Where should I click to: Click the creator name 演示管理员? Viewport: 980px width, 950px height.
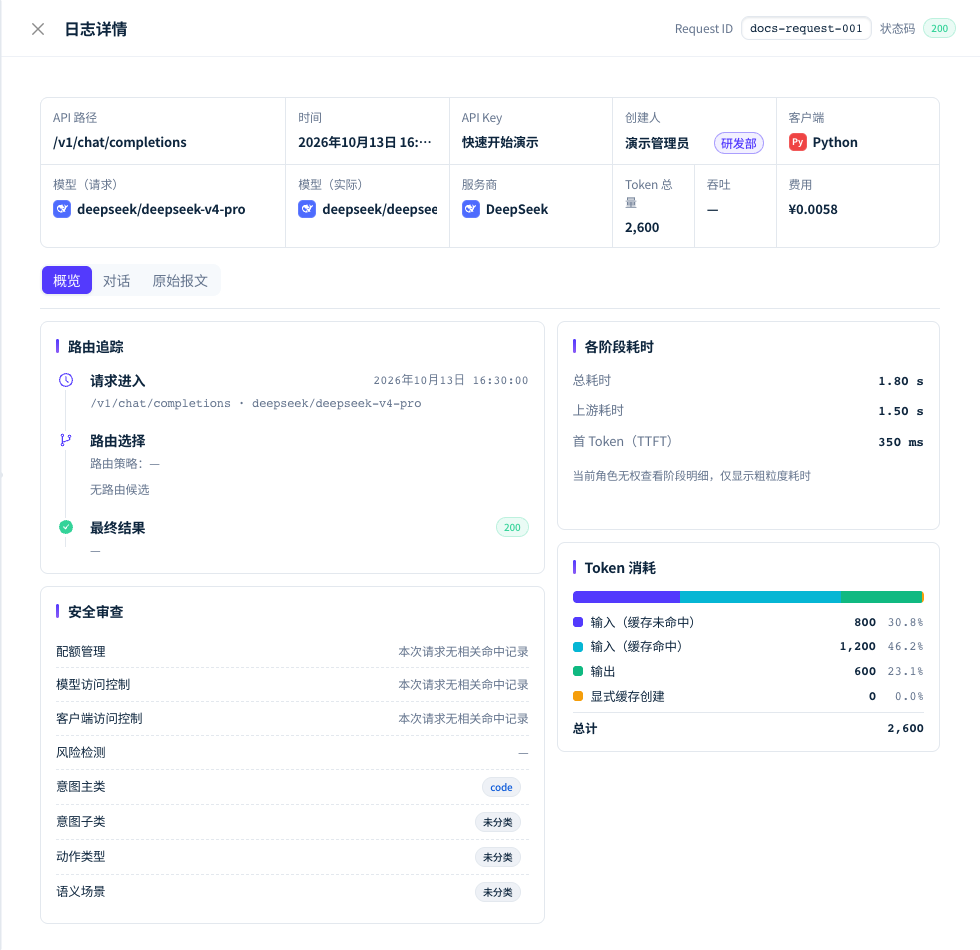pyautogui.click(x=657, y=143)
